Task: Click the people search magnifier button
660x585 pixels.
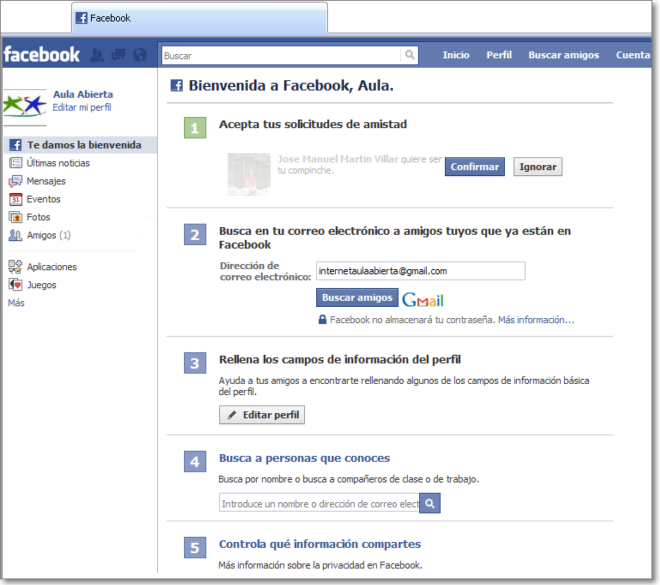Action: pos(430,503)
